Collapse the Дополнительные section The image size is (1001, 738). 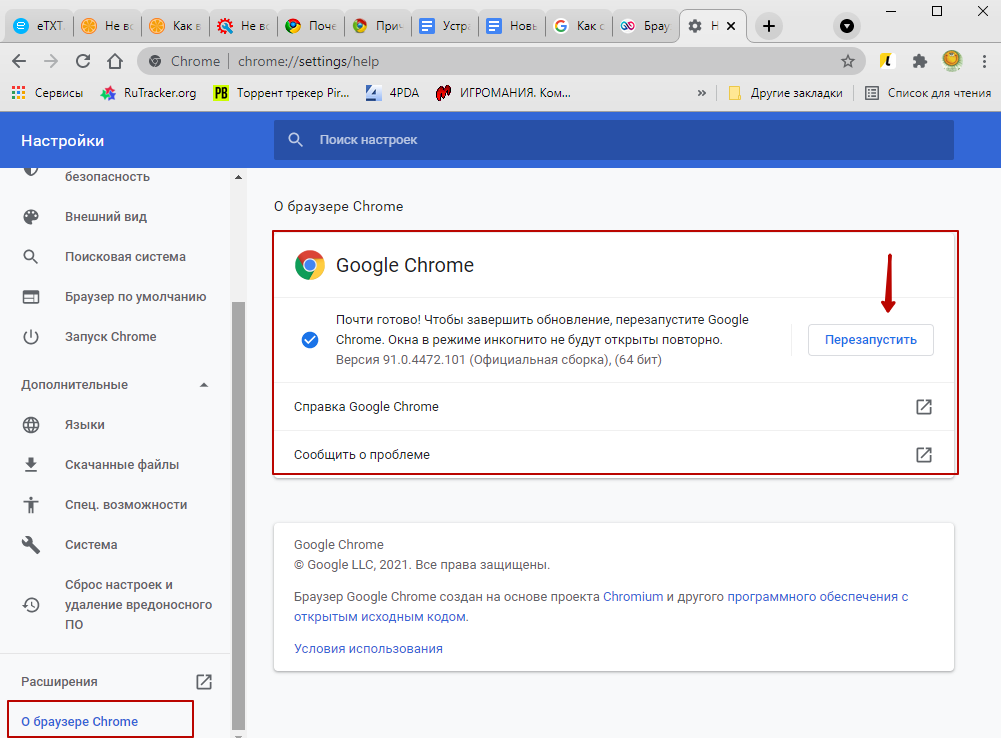tap(204, 385)
